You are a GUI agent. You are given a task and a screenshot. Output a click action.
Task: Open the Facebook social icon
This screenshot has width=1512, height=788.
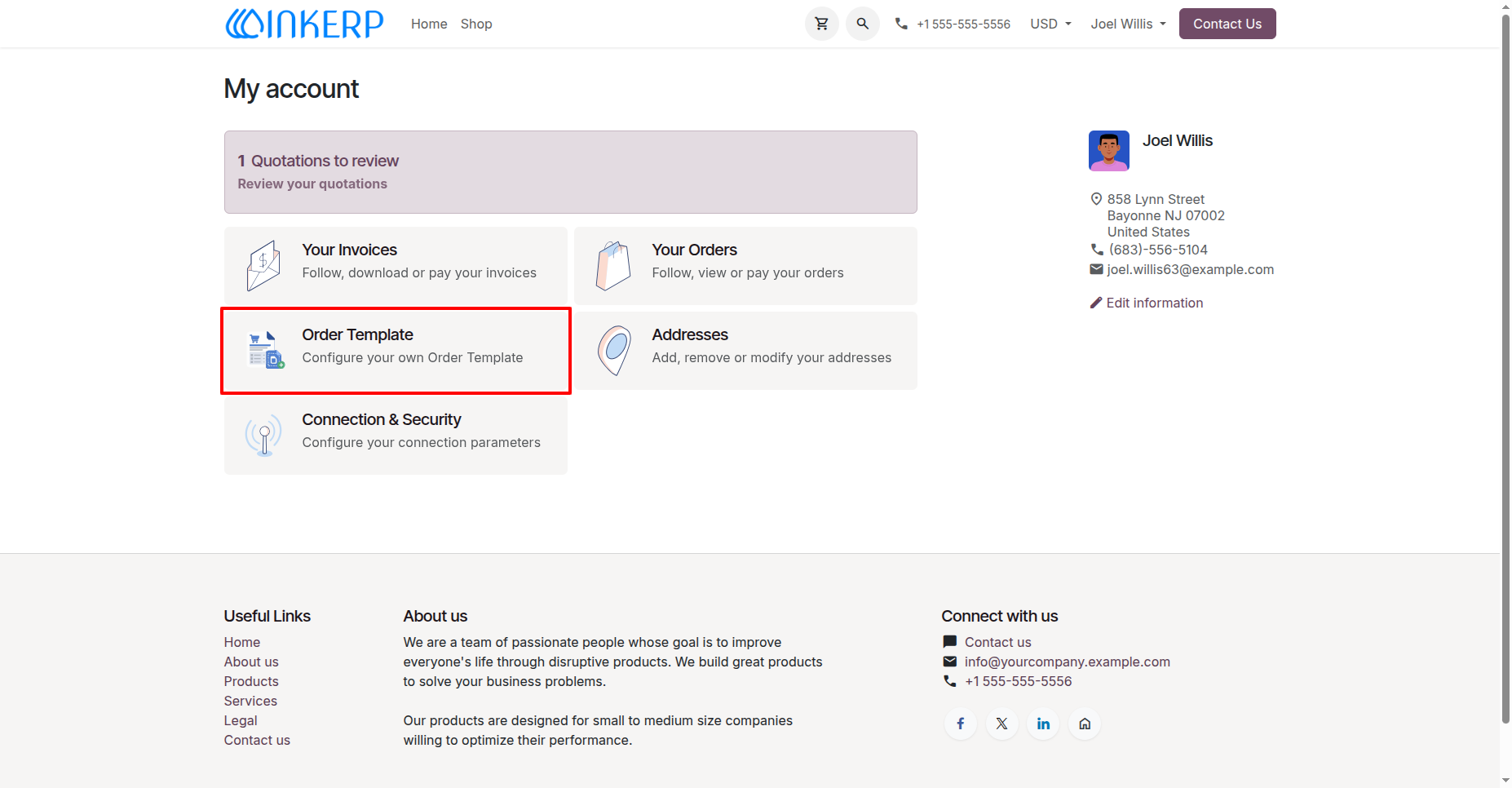(961, 724)
